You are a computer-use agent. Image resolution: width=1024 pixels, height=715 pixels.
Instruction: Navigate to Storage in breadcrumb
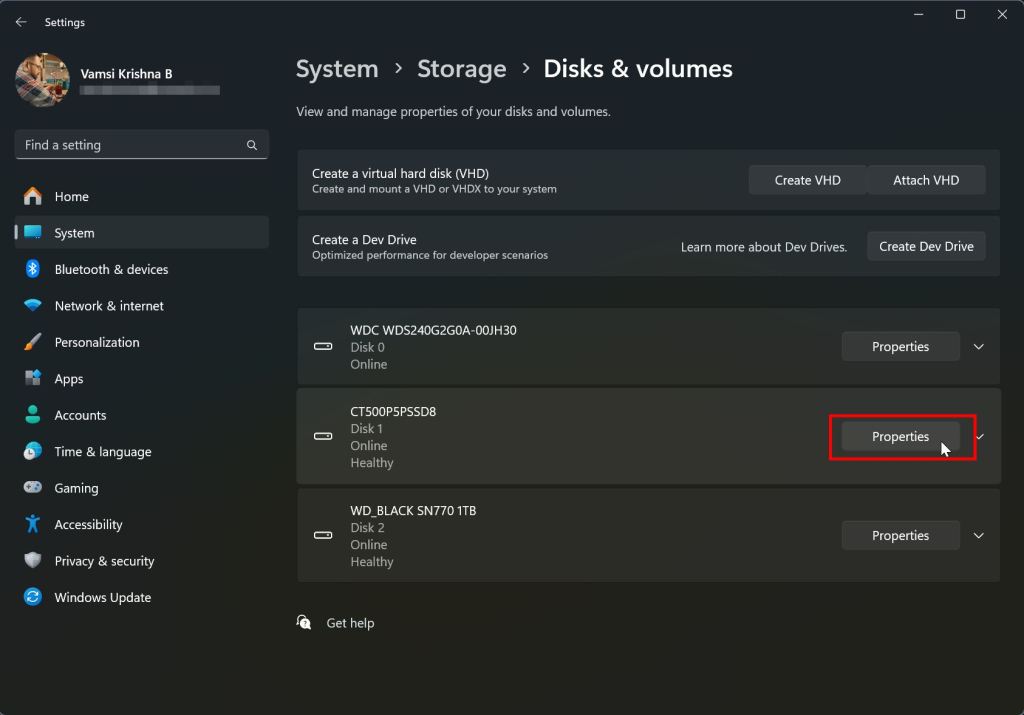tap(462, 69)
